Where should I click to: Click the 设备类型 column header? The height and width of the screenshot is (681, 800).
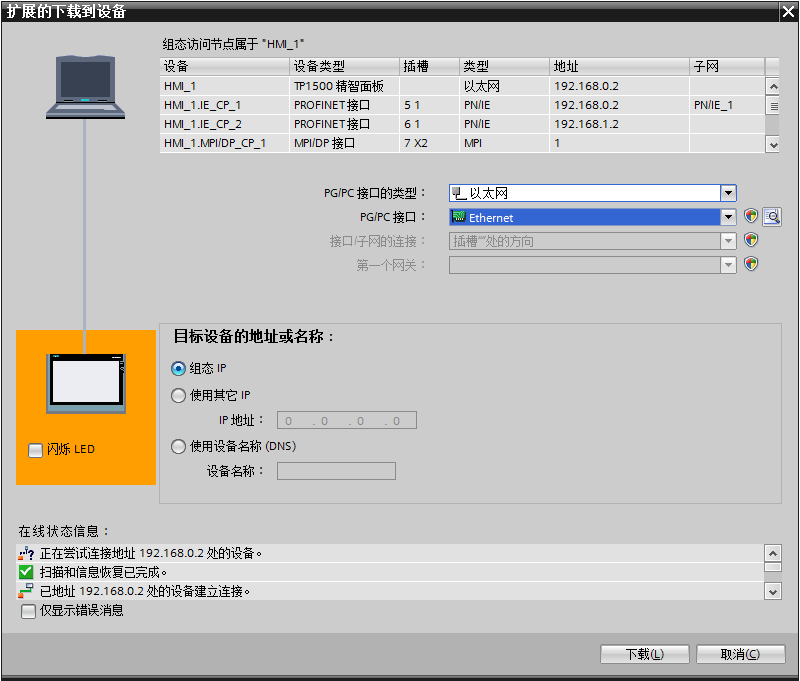point(344,66)
